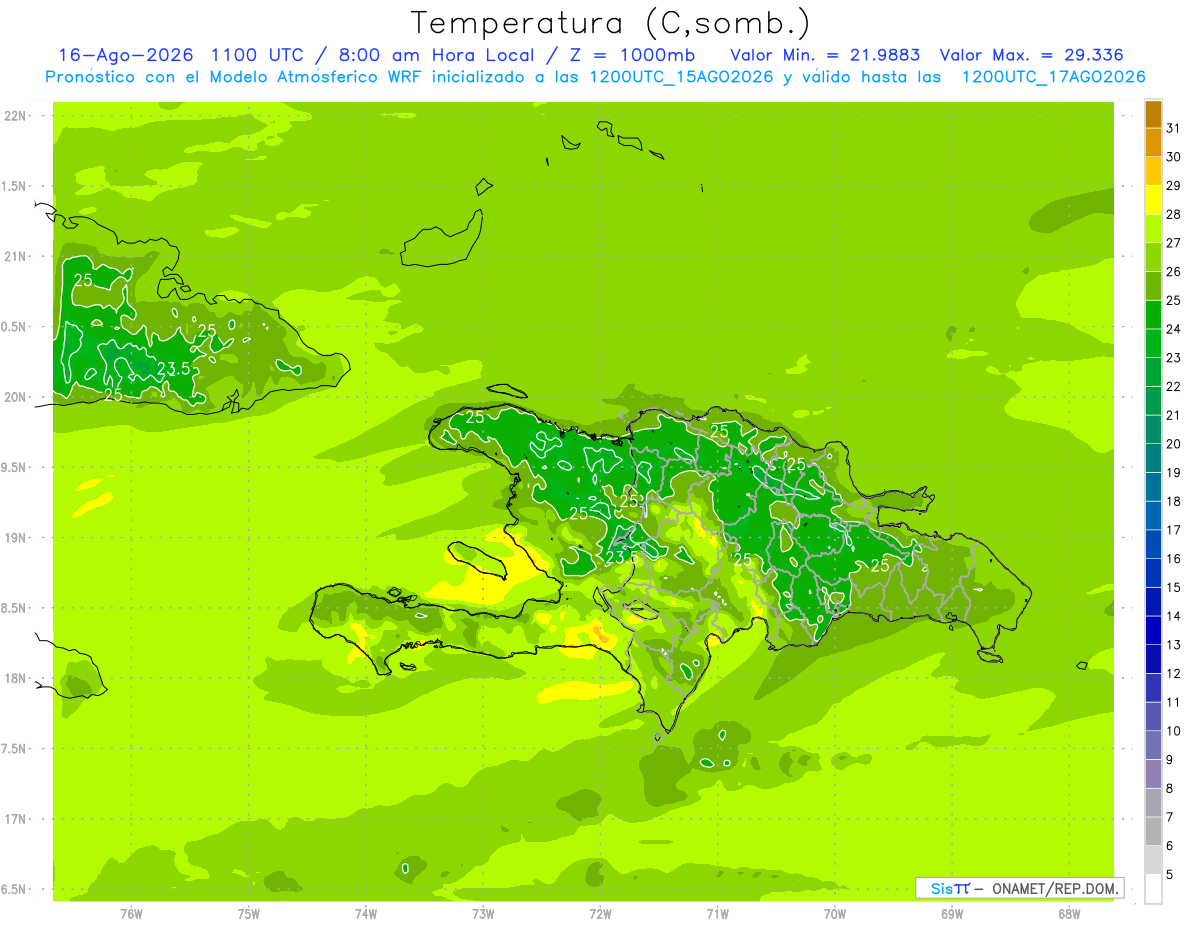Click the '21N' latitude label
1200x927 pixels.
click(15, 257)
